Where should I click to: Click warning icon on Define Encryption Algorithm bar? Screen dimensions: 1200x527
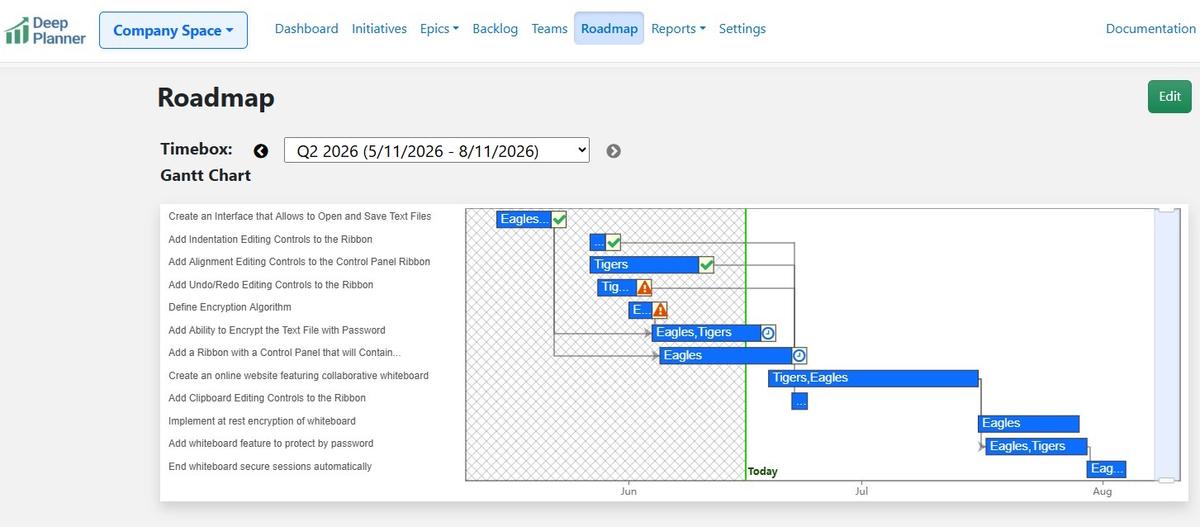click(660, 310)
